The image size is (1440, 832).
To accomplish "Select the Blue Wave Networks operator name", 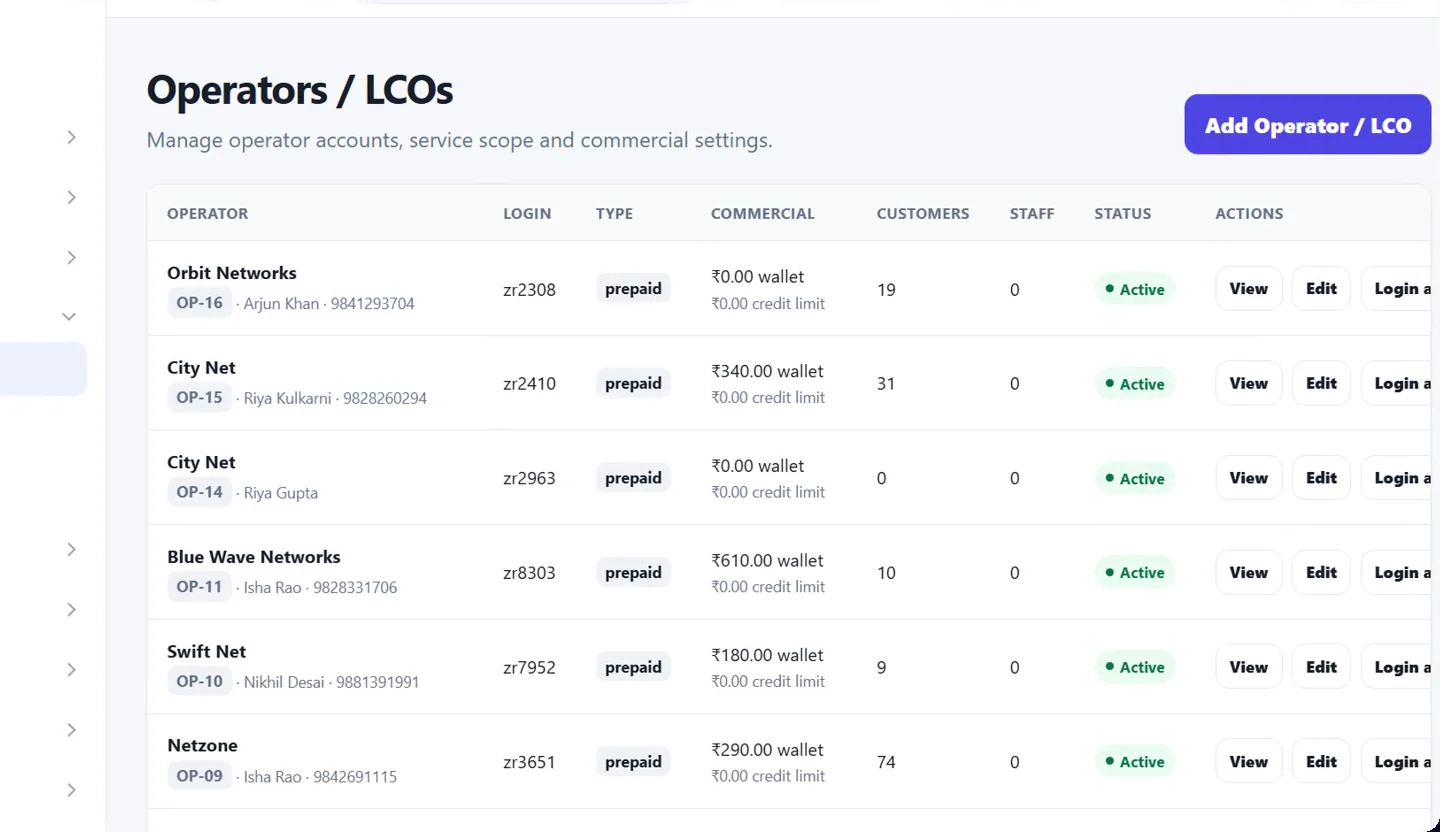I will (254, 557).
